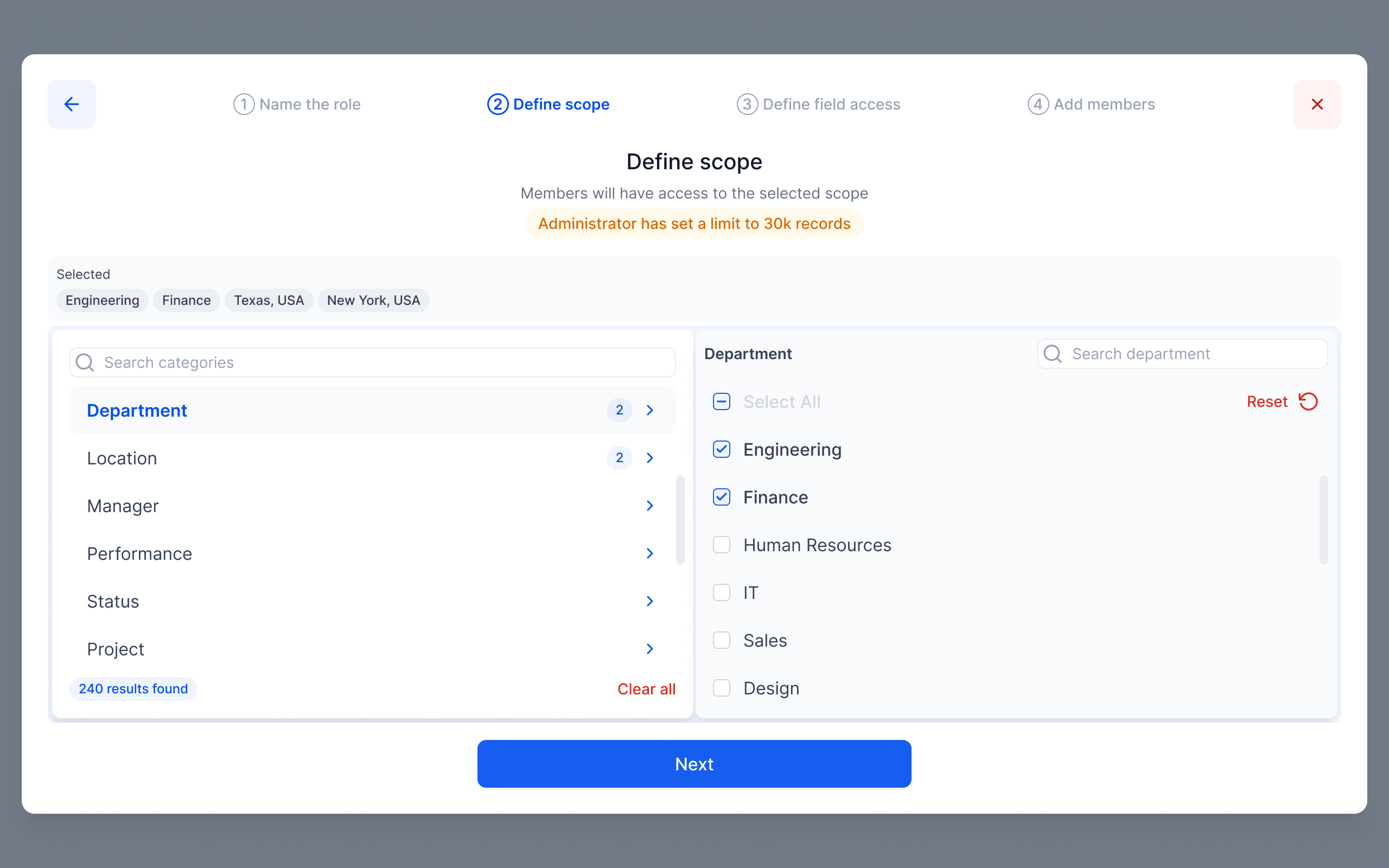Click the Reset text link
Image resolution: width=1389 pixels, height=868 pixels.
click(x=1267, y=401)
